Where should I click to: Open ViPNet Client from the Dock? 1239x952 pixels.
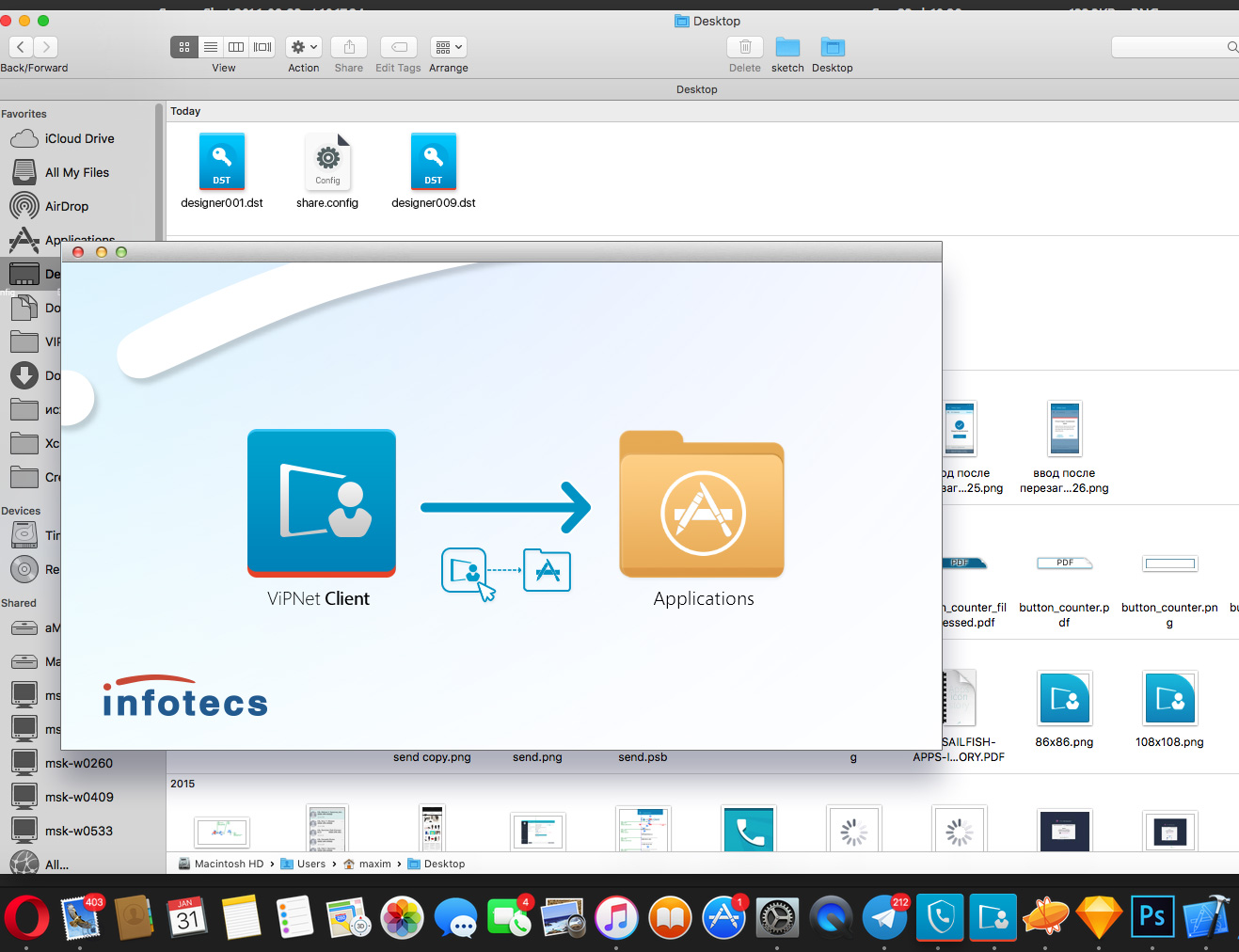pyautogui.click(x=993, y=917)
